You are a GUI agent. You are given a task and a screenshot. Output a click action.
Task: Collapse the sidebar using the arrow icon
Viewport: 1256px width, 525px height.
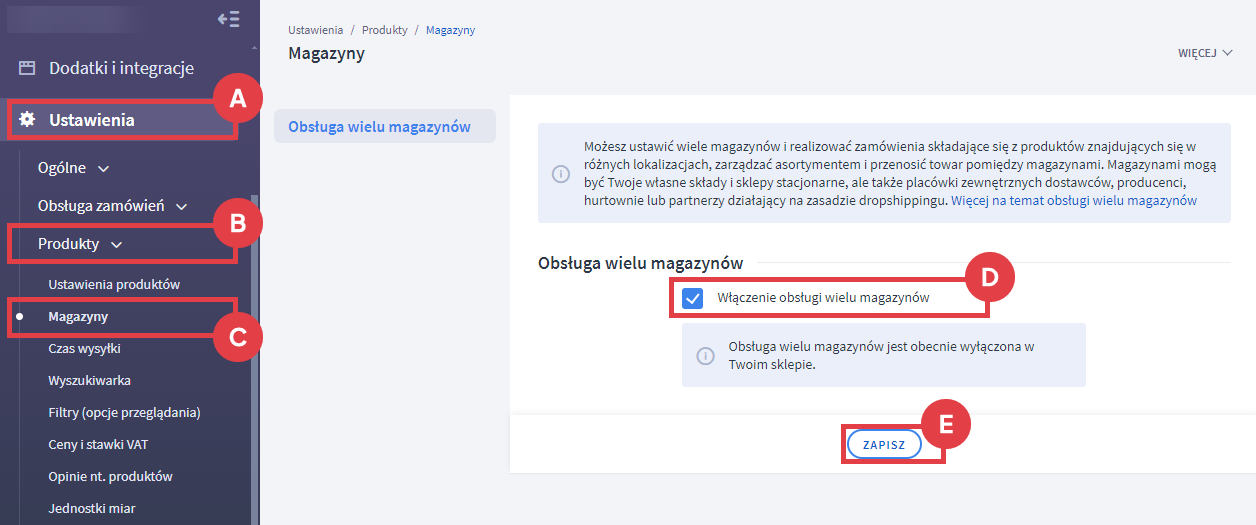228,19
